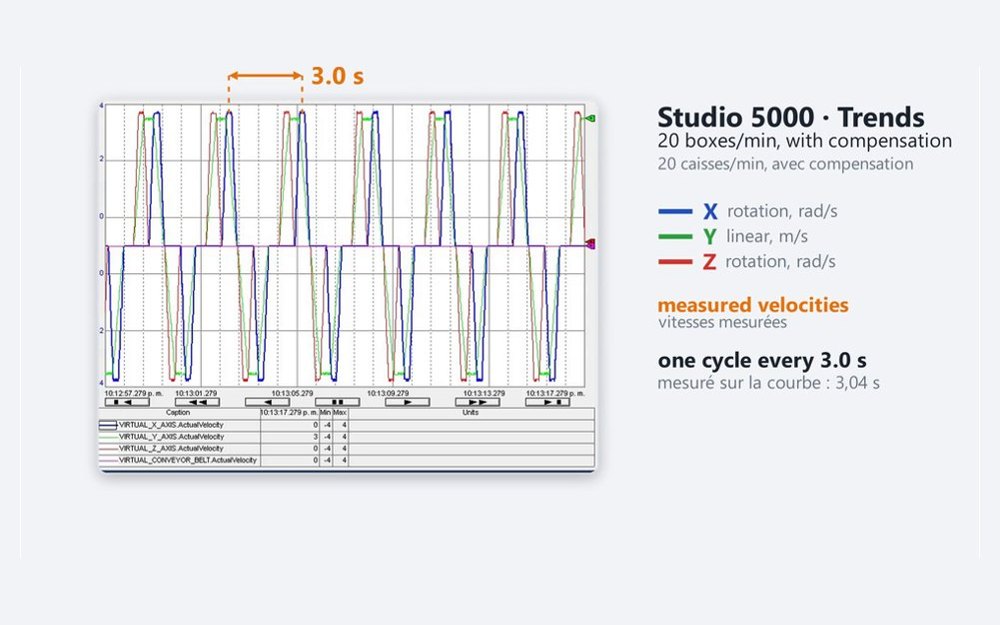Select VIRTUAL_Y_AXIS.ActualVelocity pen row
Viewport: 1000px width, 625px height.
pos(347,437)
